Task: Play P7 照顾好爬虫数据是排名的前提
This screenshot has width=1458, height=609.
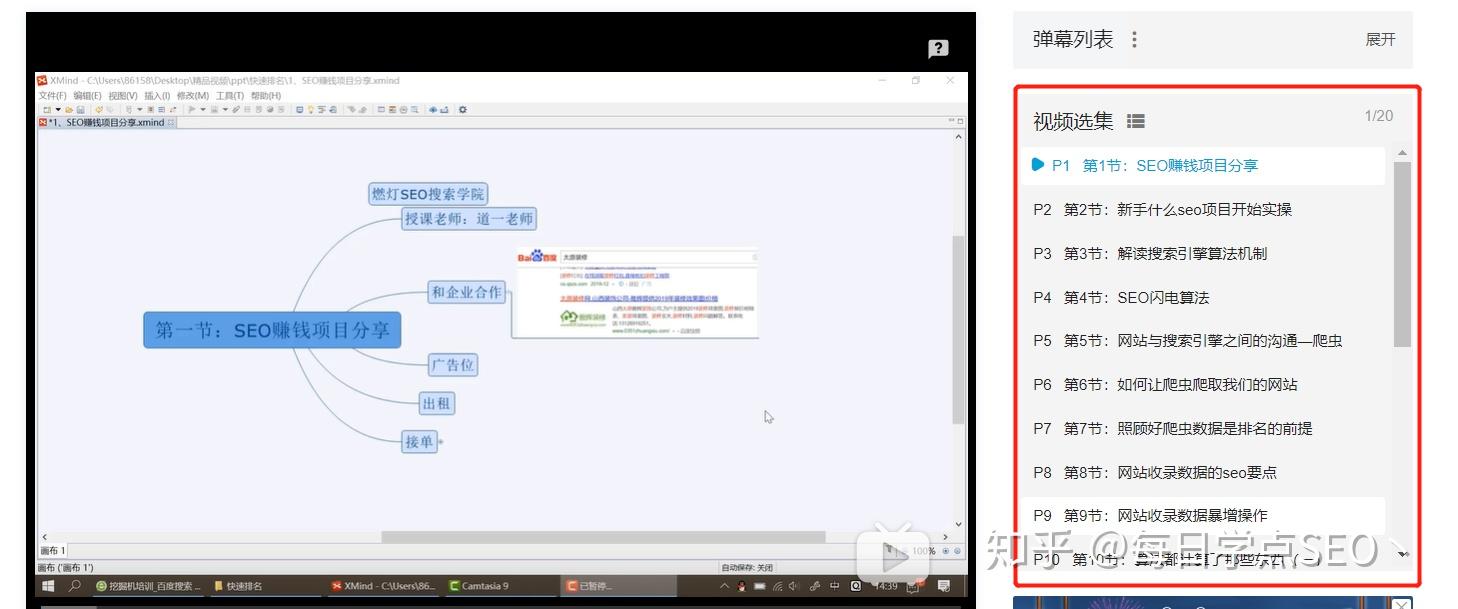Action: coord(1203,428)
